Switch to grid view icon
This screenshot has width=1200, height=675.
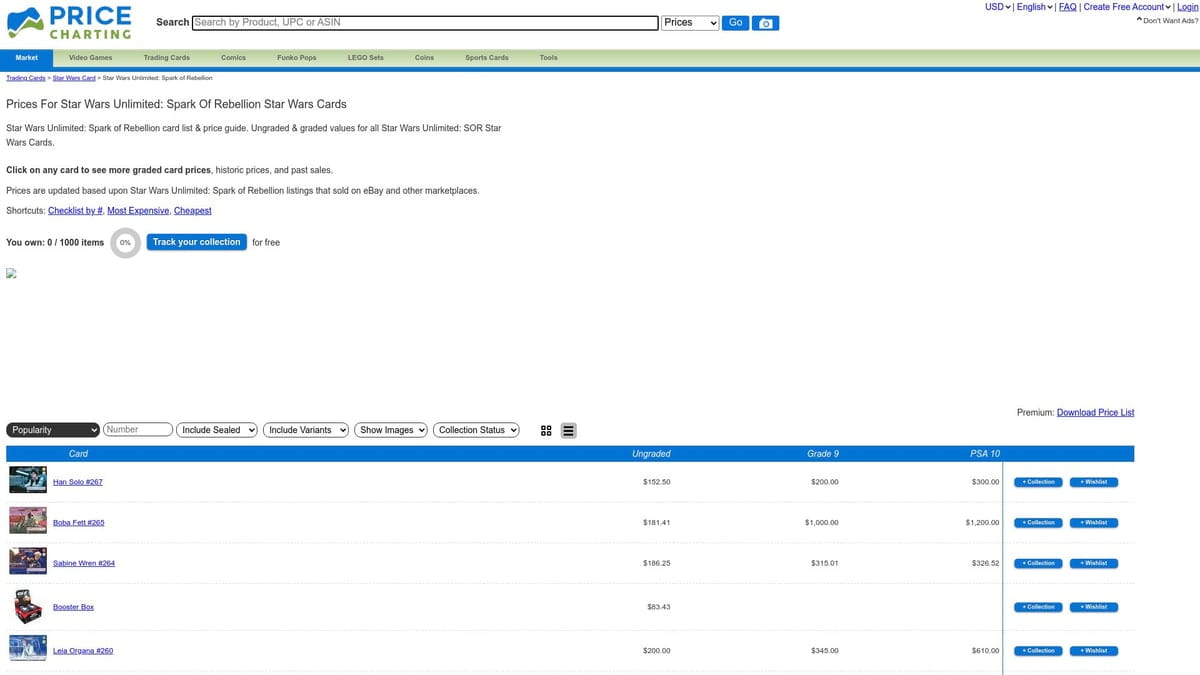tap(546, 431)
